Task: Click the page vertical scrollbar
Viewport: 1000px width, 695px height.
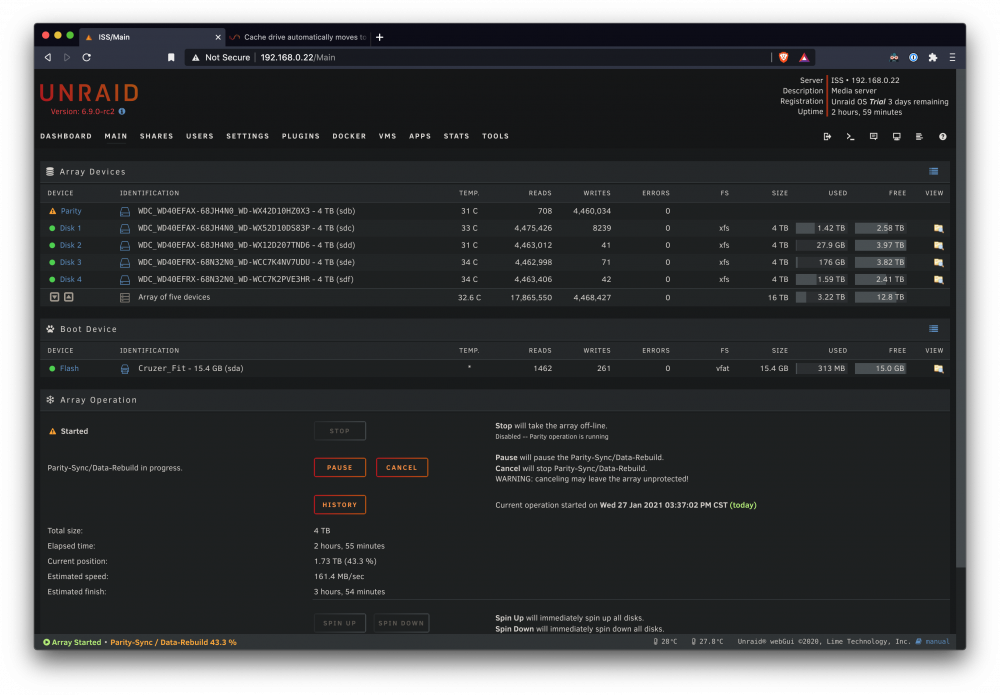Action: 960,319
